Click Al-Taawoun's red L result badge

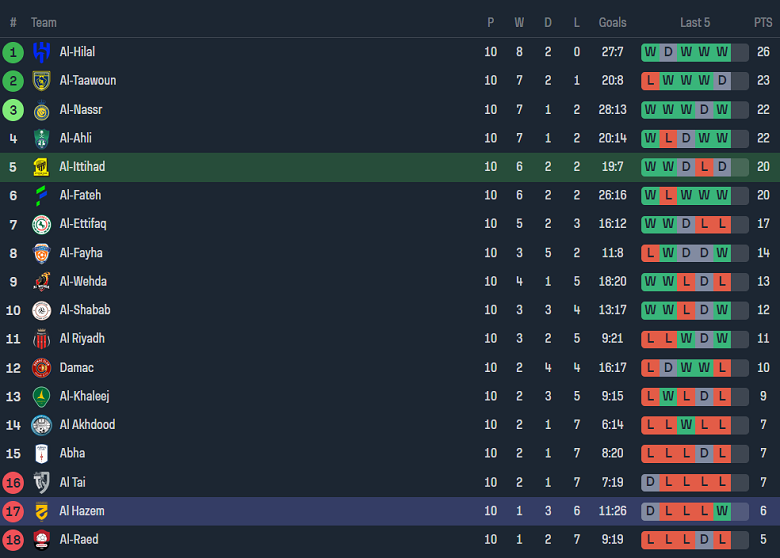(651, 81)
